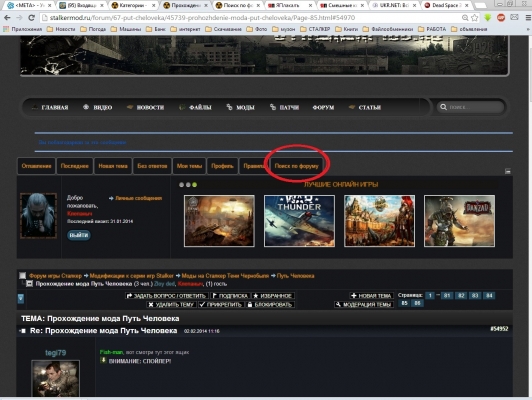Open the mail extension icon in toolbar

pos(514,17)
